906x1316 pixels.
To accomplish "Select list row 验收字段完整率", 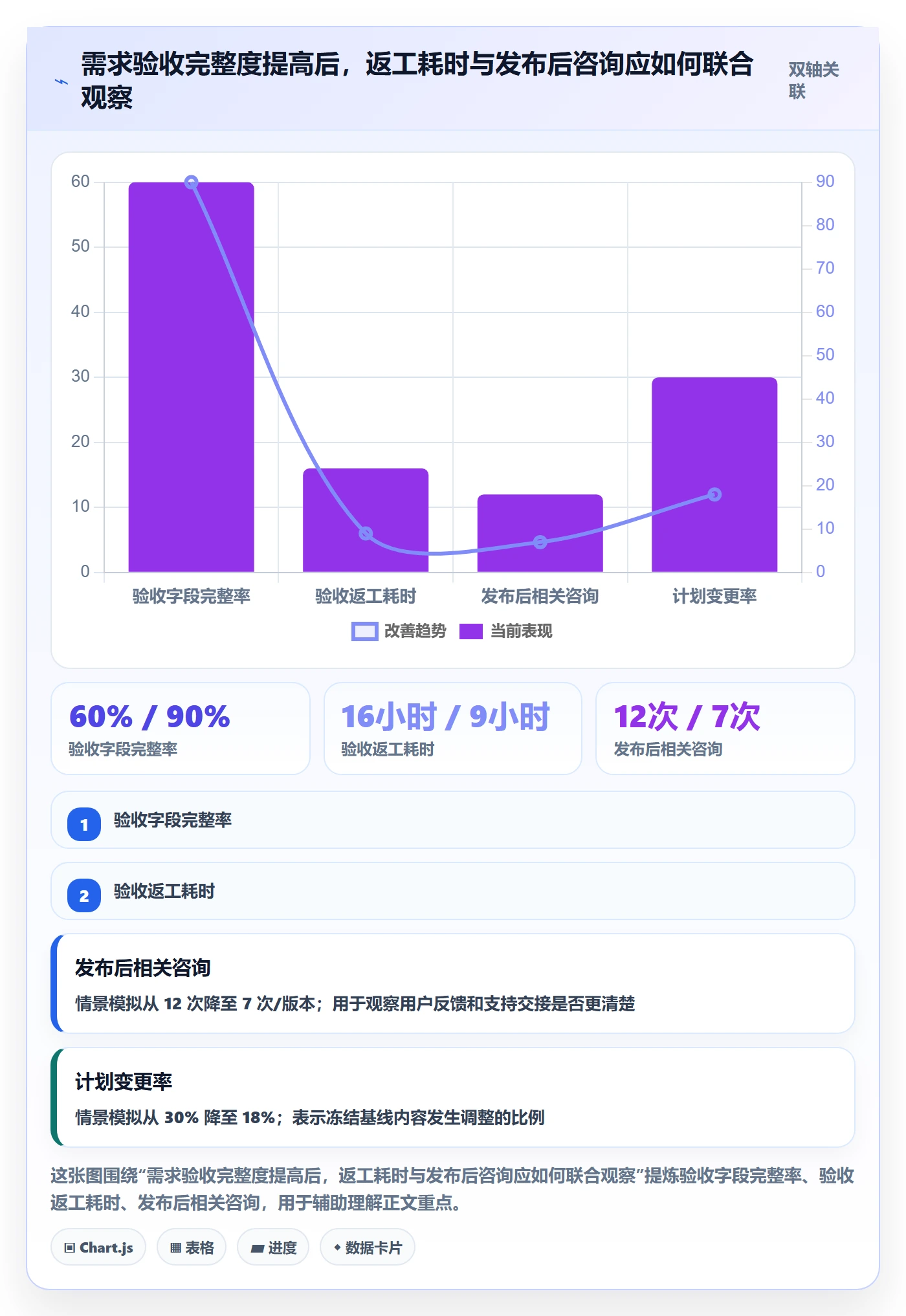I will 452,820.
